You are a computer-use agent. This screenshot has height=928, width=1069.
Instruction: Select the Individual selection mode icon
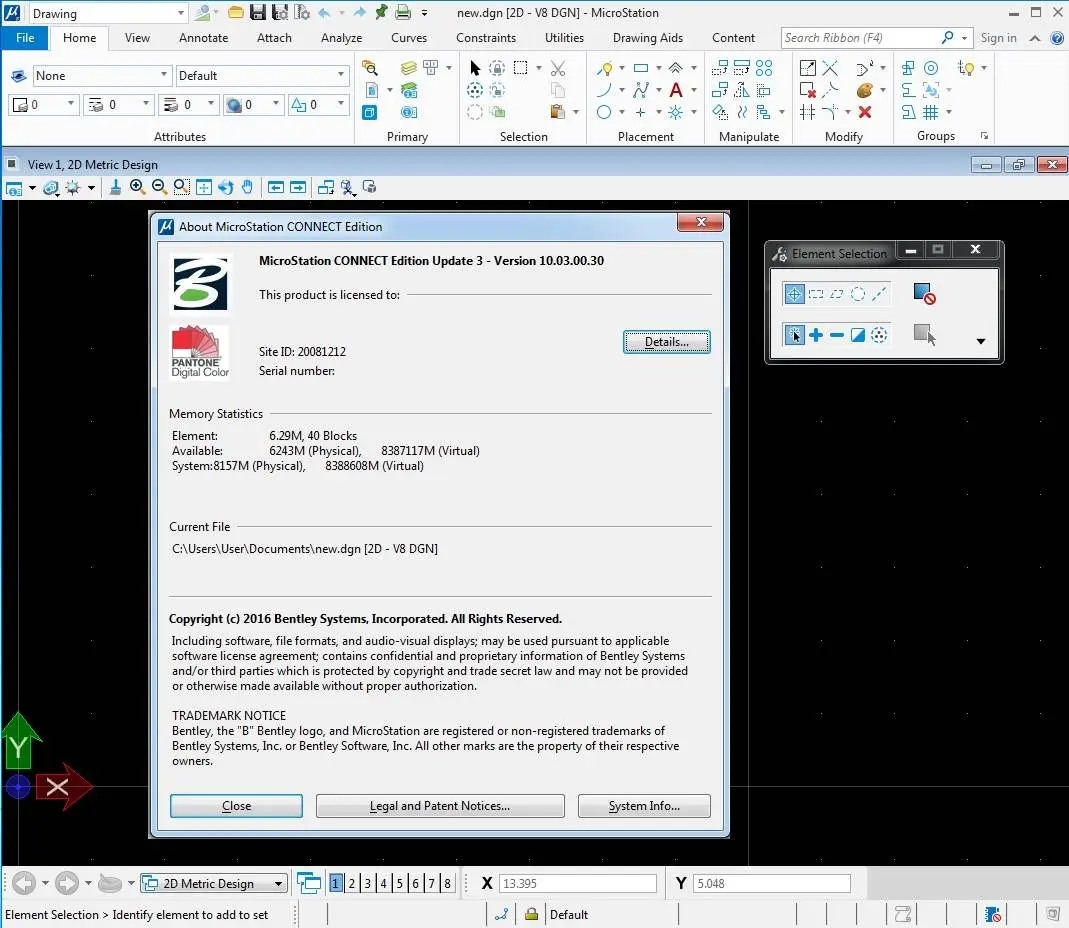tap(794, 294)
